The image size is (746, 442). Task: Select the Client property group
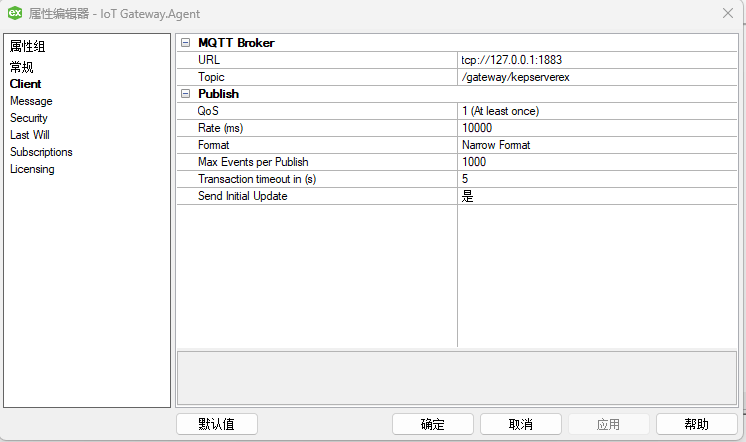click(25, 84)
